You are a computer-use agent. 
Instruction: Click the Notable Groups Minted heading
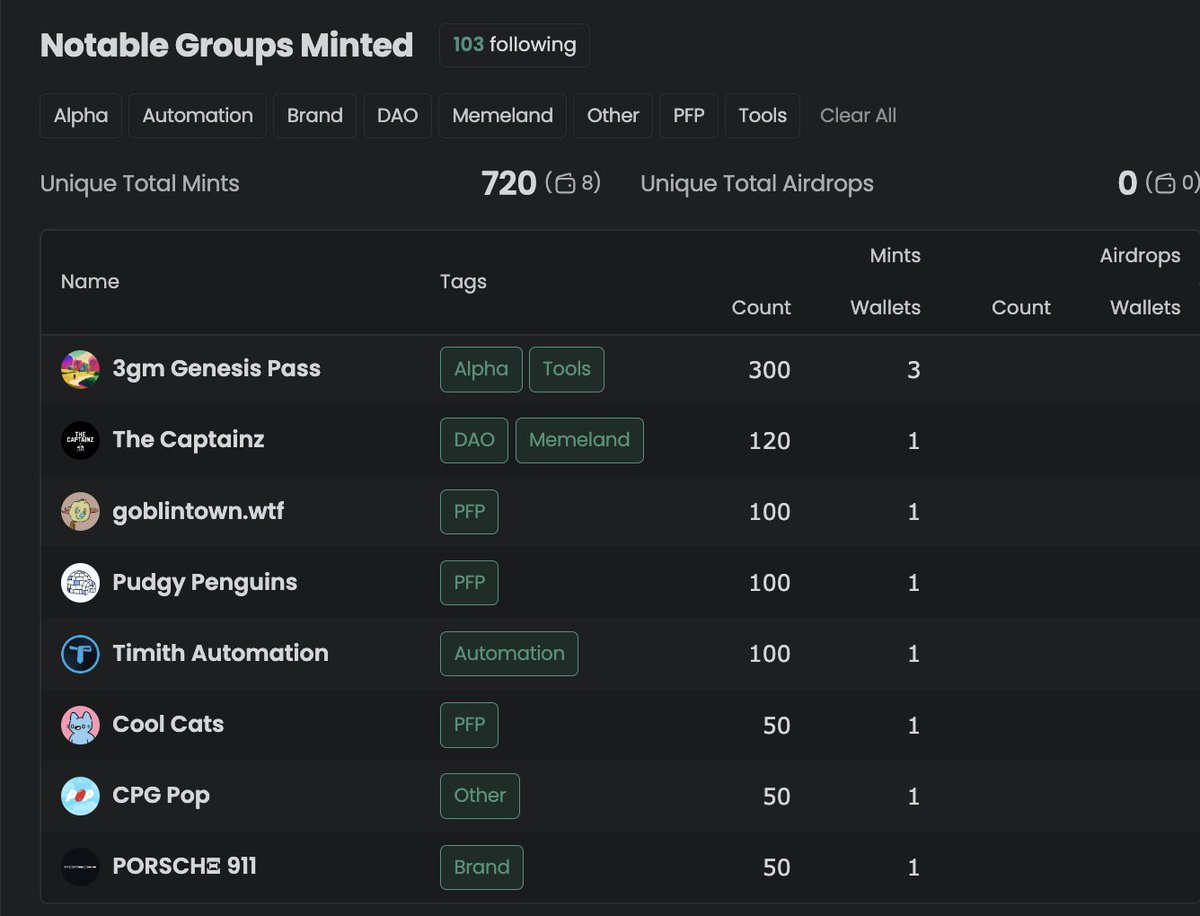(x=227, y=45)
